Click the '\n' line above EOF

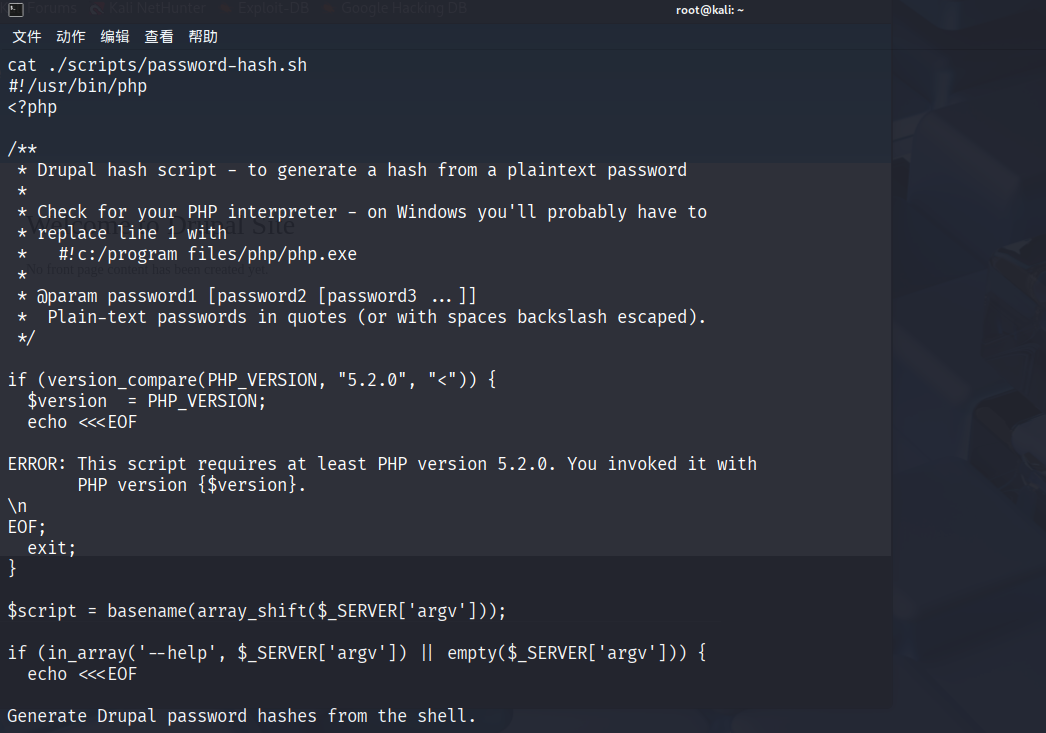(x=17, y=506)
